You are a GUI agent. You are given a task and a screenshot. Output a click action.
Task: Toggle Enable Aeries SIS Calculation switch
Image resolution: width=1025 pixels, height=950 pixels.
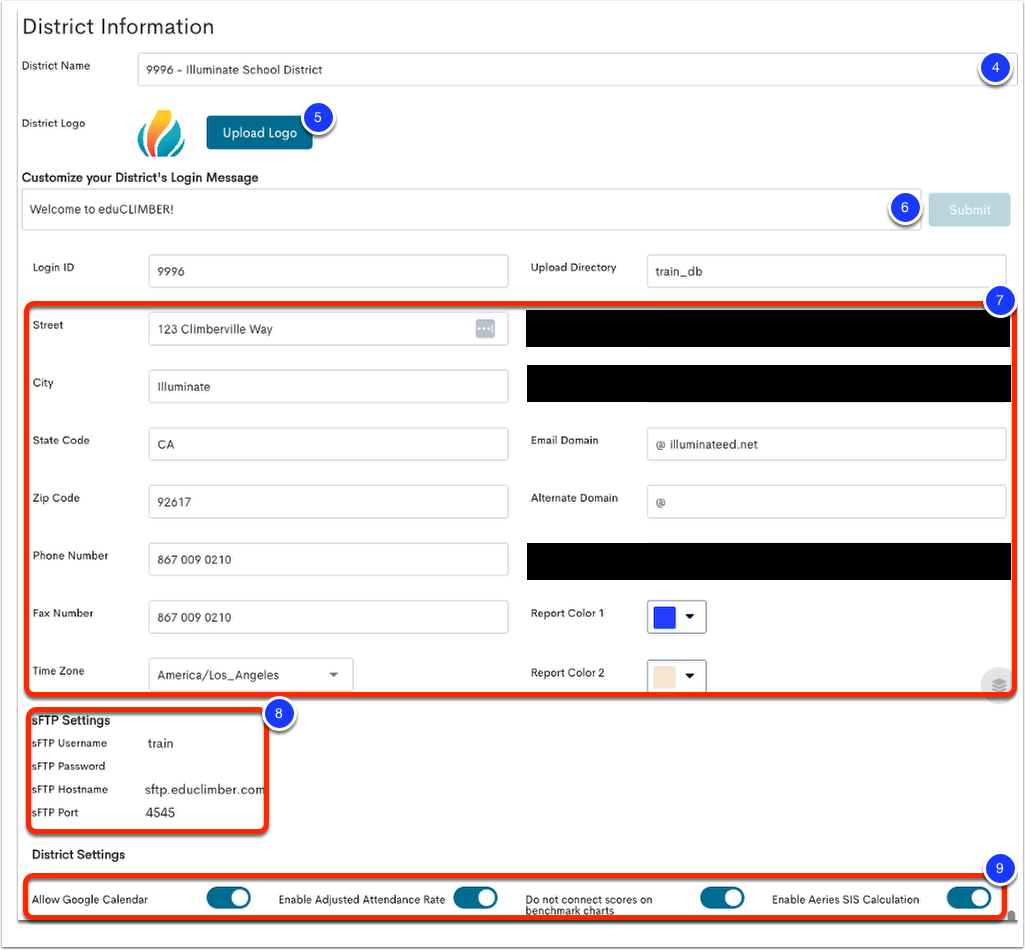click(x=969, y=898)
